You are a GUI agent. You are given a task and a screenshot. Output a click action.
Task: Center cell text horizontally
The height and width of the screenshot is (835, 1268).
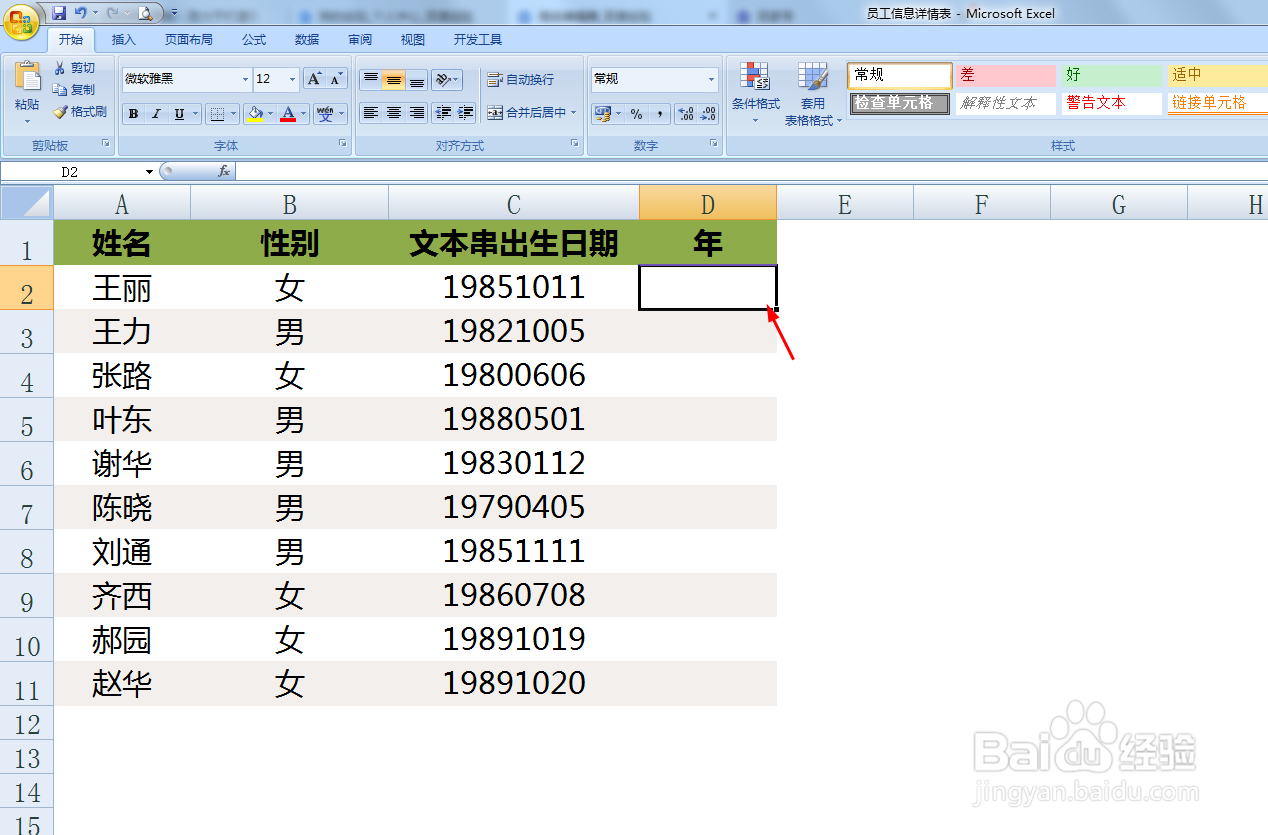pos(394,113)
